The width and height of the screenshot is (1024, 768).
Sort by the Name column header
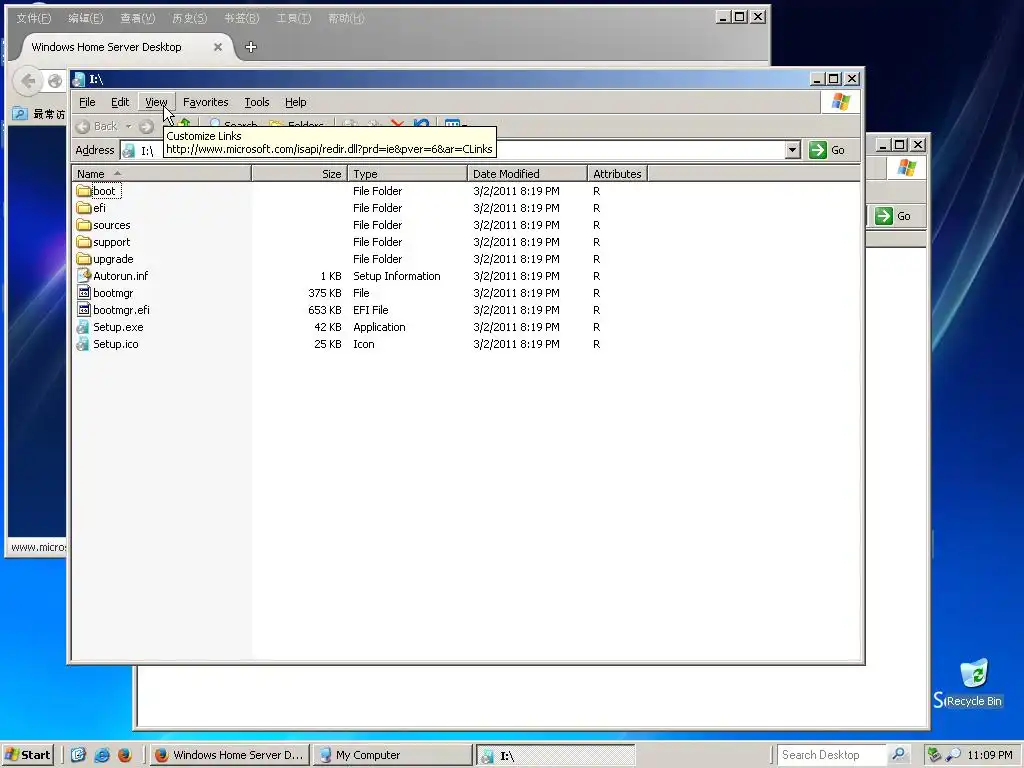[161, 174]
